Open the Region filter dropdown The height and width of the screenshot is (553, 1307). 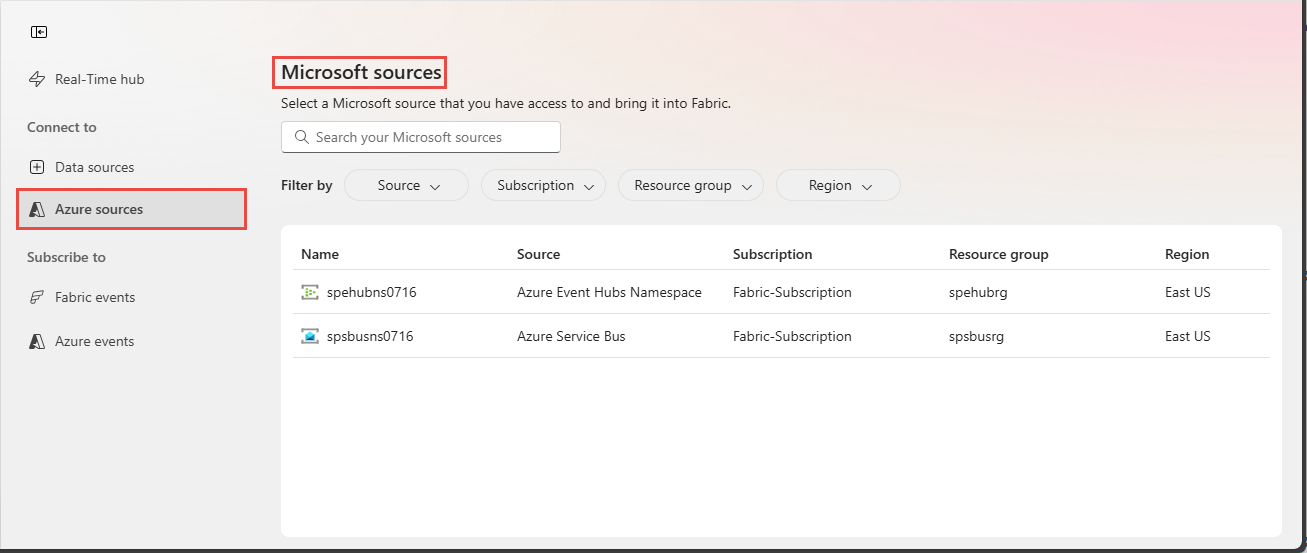click(838, 185)
